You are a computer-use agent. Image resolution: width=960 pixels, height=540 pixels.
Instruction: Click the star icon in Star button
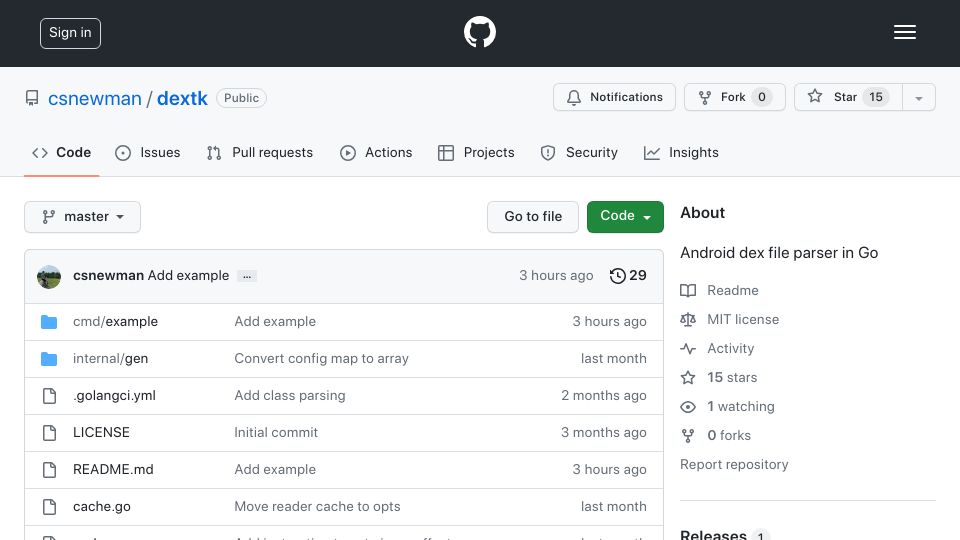coord(815,96)
